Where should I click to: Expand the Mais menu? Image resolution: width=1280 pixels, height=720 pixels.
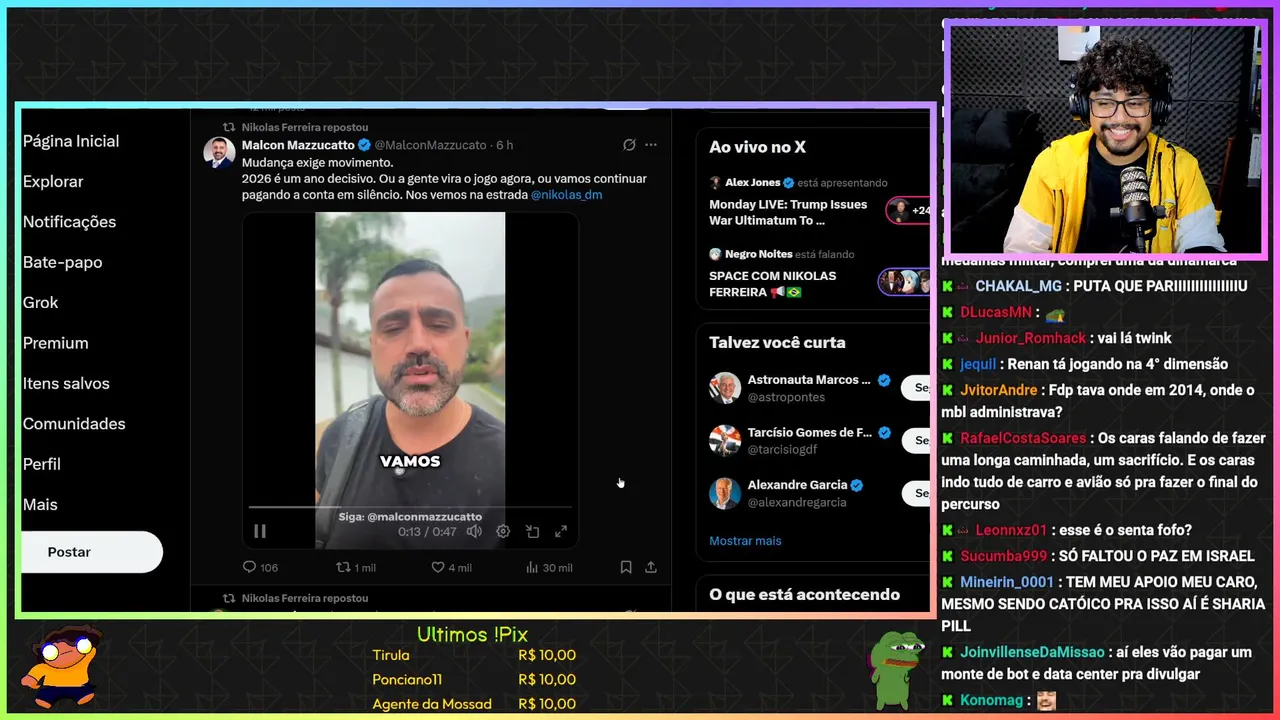click(x=40, y=504)
